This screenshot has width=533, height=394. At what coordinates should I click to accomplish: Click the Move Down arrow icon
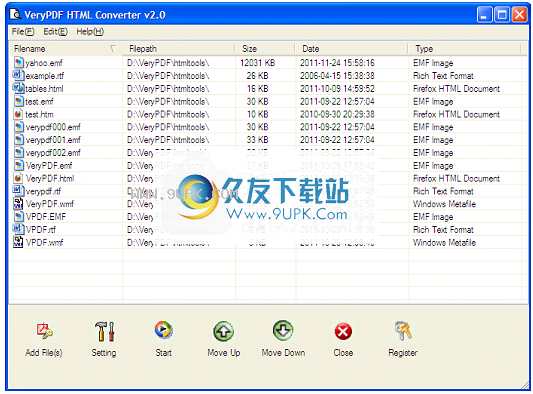click(x=283, y=330)
